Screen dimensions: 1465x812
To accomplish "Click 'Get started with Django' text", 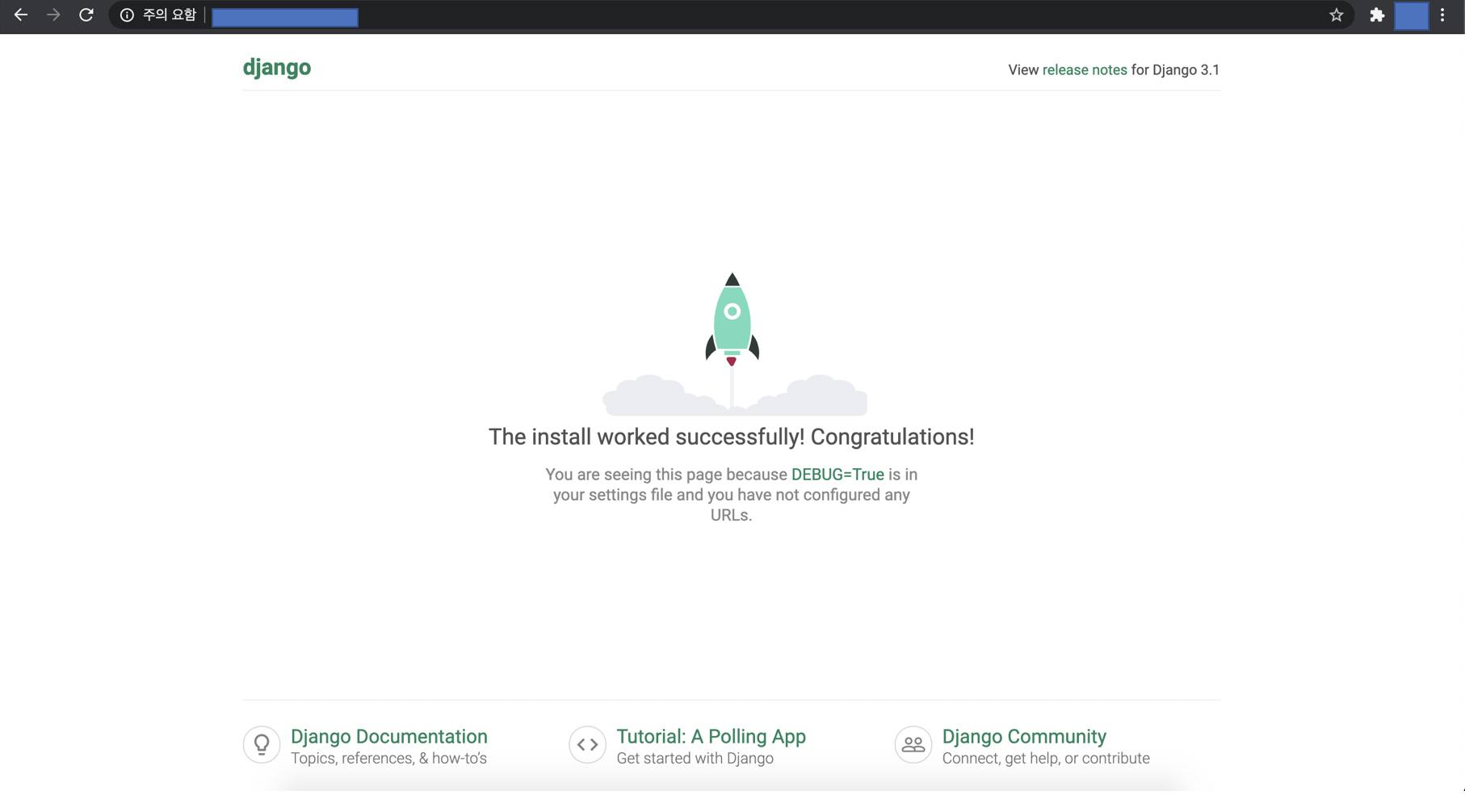I will 695,759.
